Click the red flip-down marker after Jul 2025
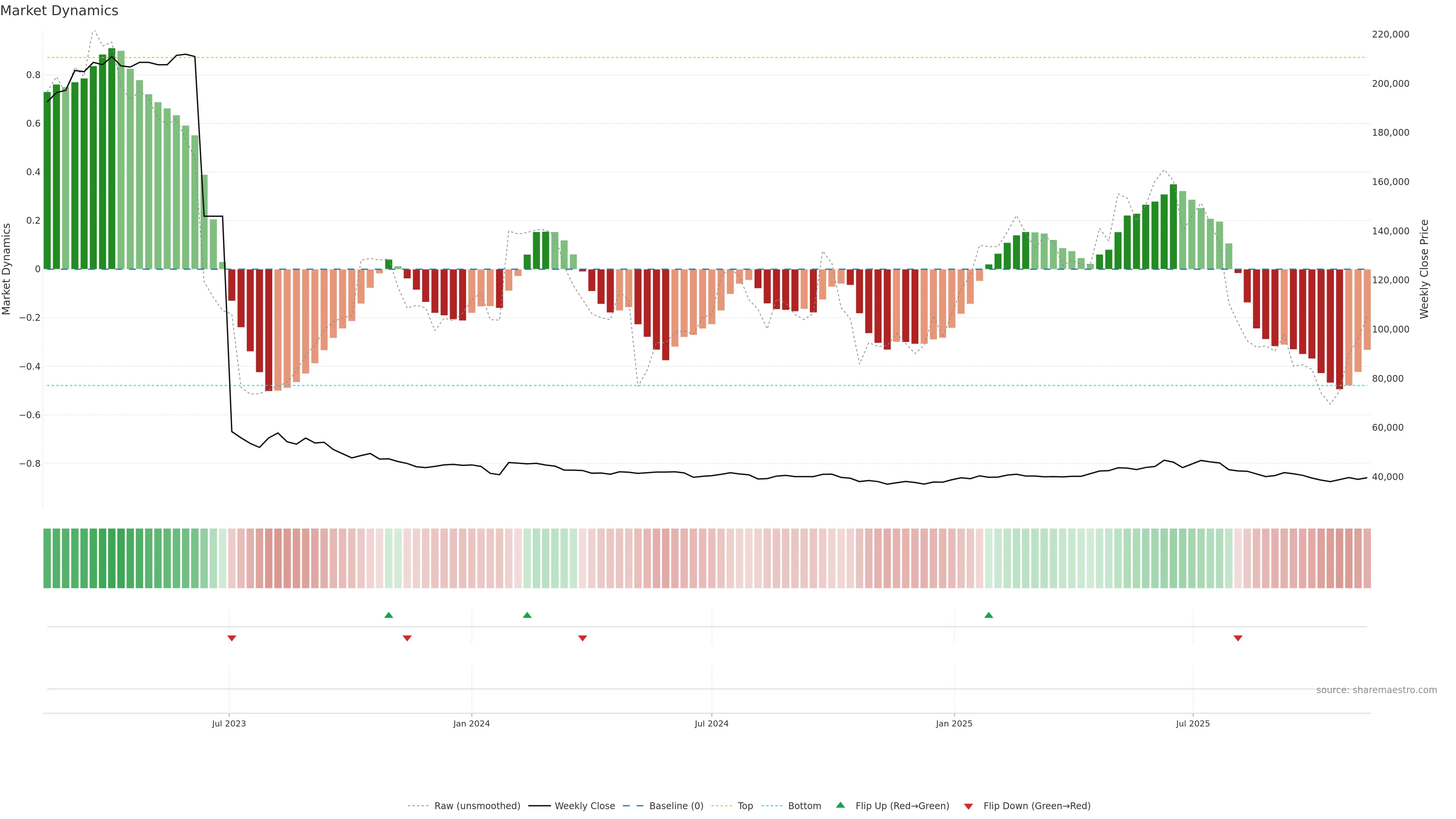Viewport: 1456px width, 819px height. pos(1238,638)
